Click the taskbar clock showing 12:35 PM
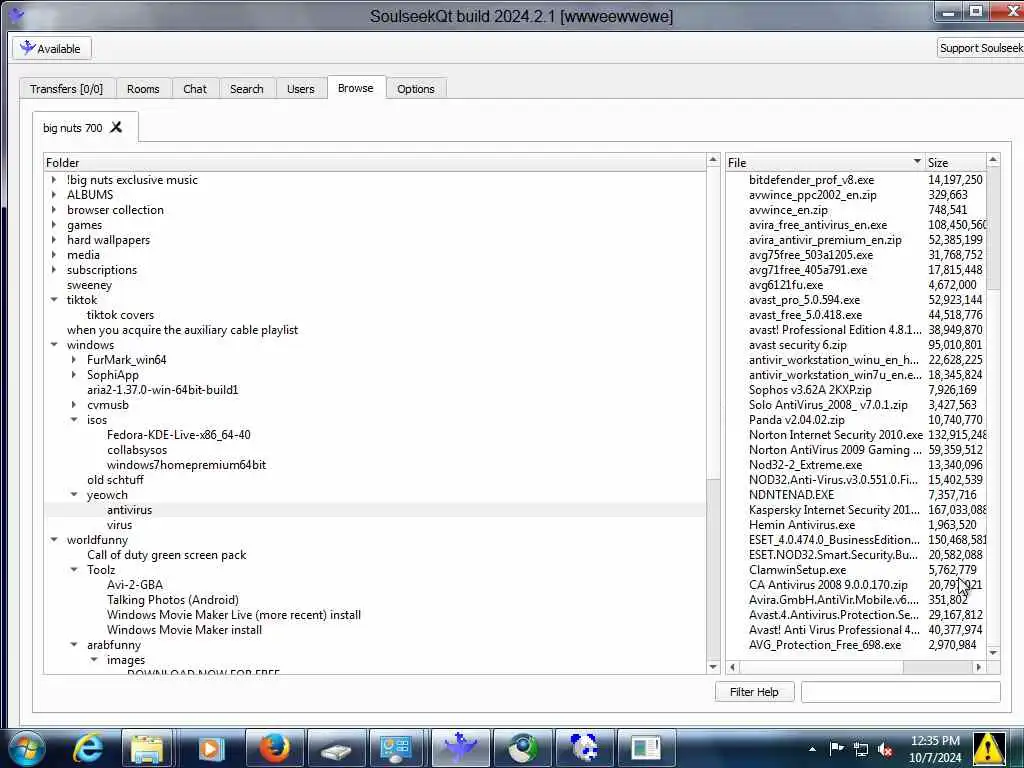This screenshot has height=768, width=1024. [935, 749]
